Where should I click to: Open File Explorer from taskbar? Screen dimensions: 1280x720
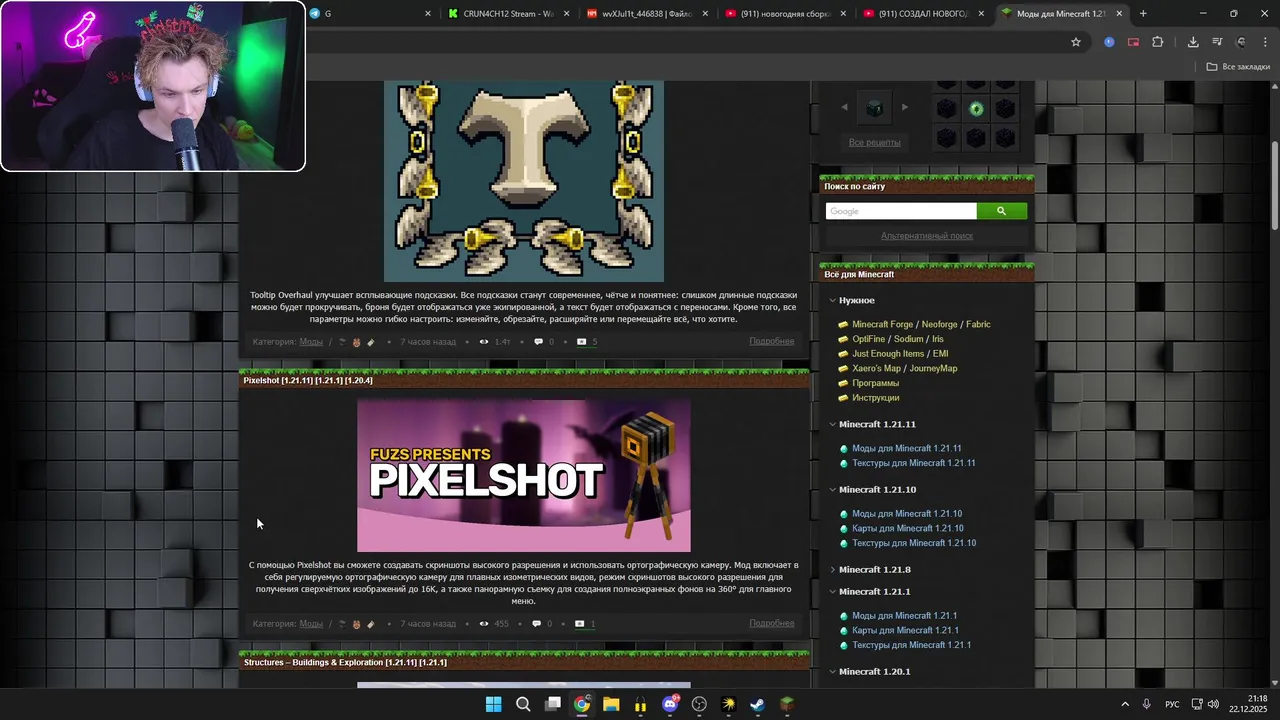(611, 704)
